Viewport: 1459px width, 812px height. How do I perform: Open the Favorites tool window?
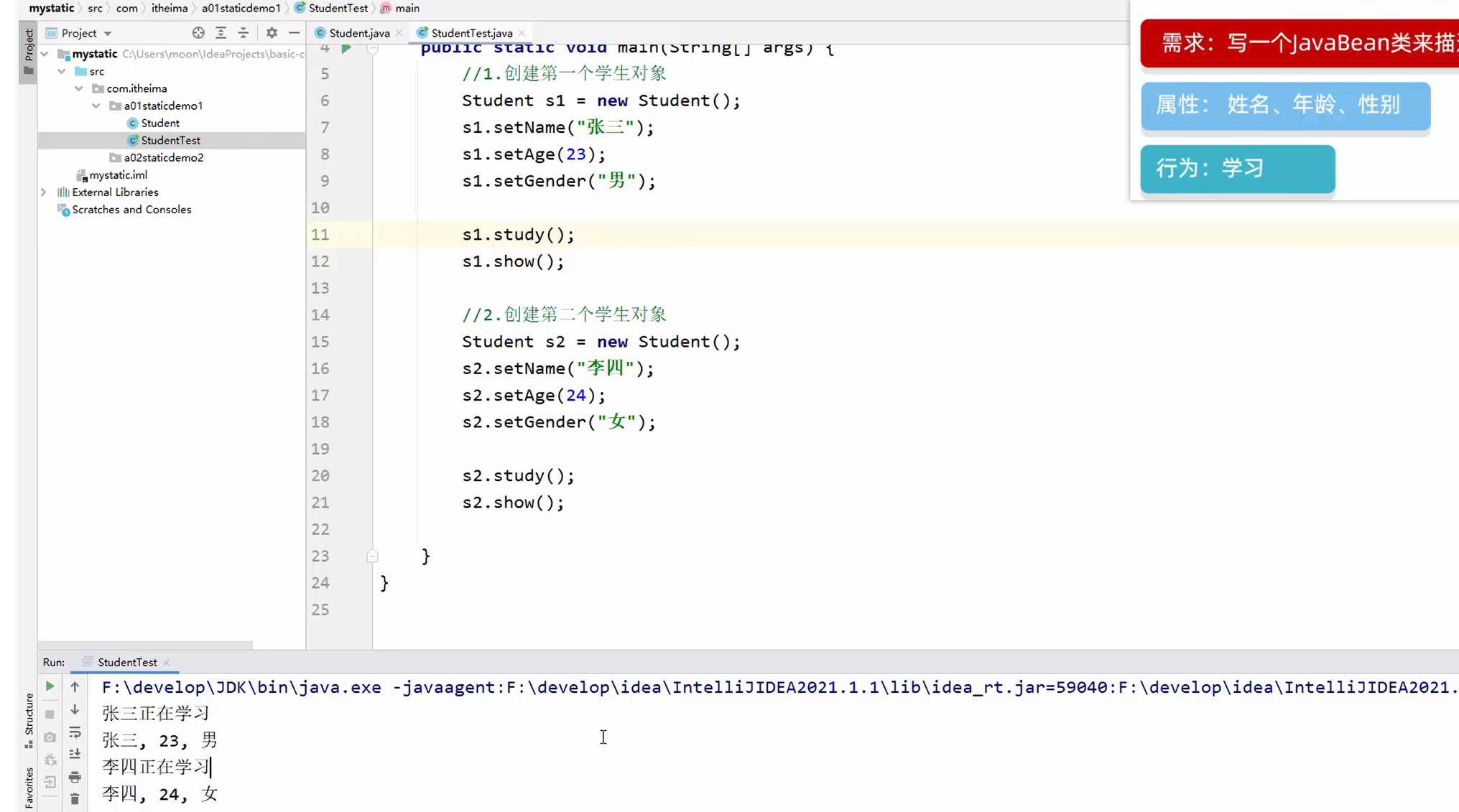pyautogui.click(x=29, y=787)
